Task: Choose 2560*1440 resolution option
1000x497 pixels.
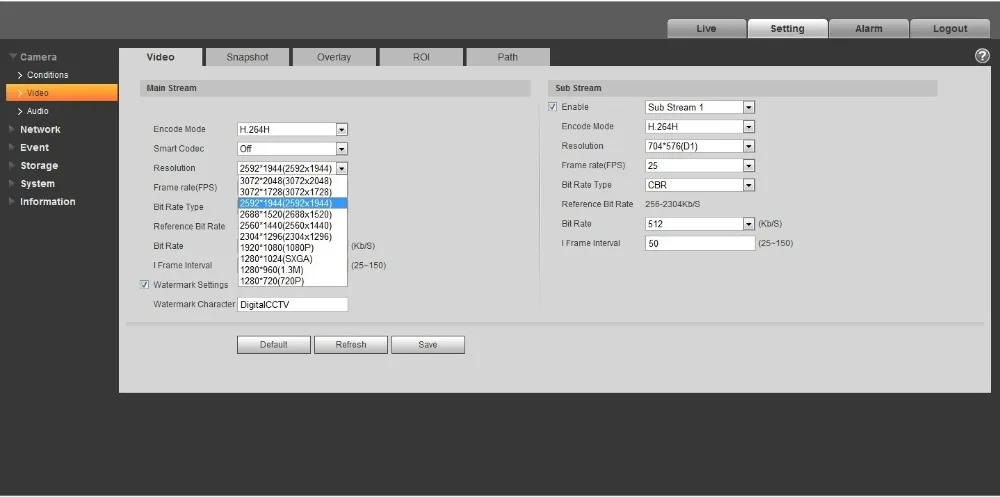Action: point(293,225)
